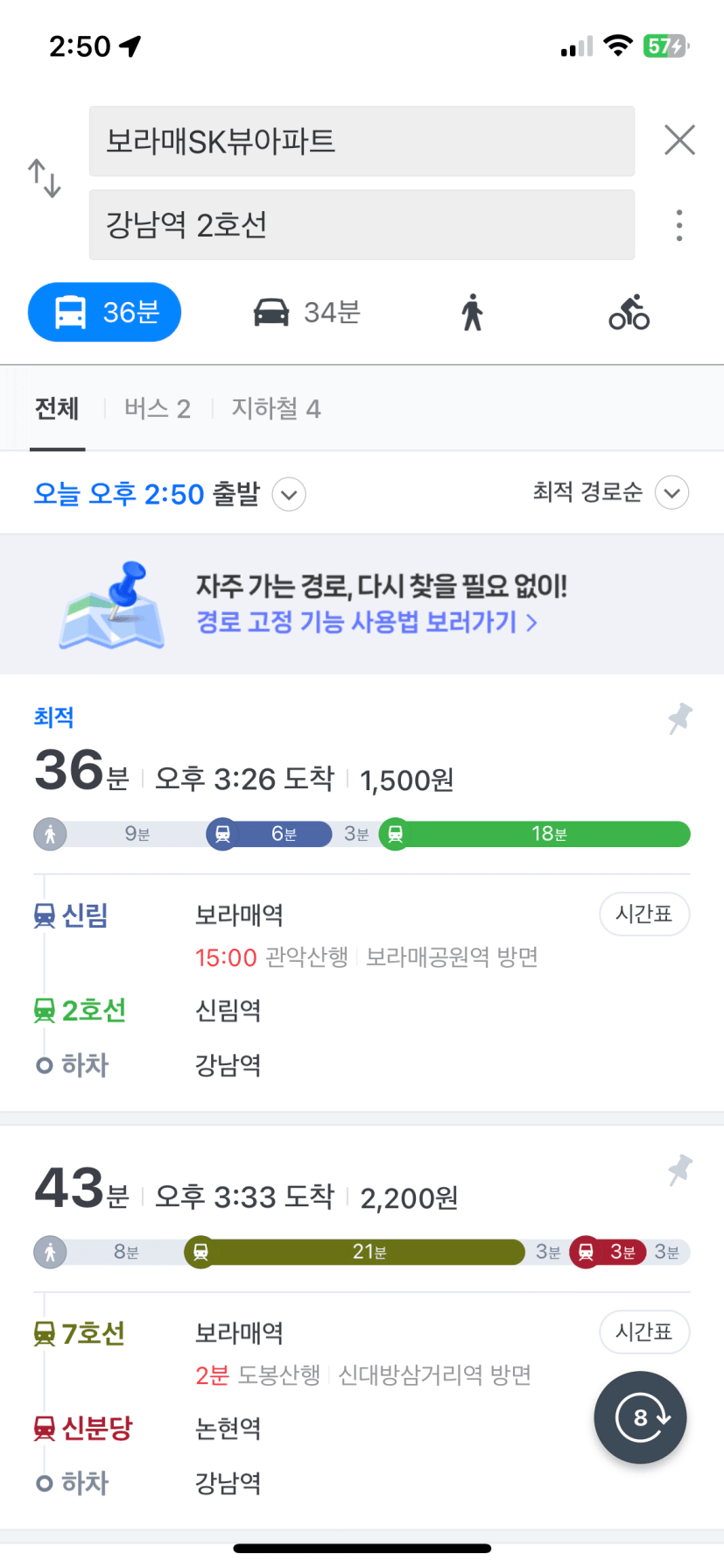Image resolution: width=724 pixels, height=1568 pixels.
Task: Clear route with the X button
Action: 679,140
